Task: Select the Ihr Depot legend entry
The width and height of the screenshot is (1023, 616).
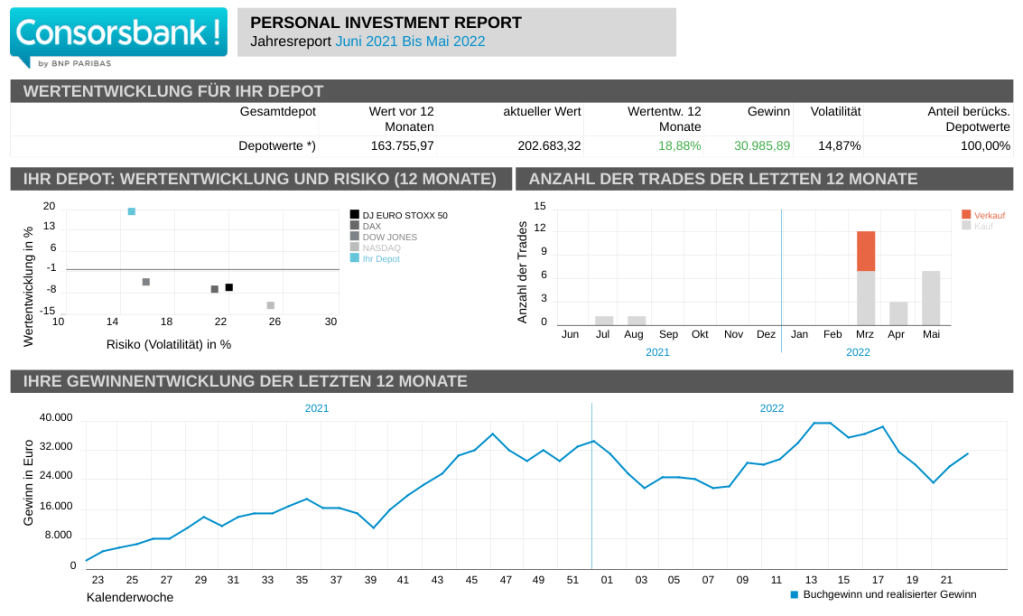Action: click(x=380, y=259)
